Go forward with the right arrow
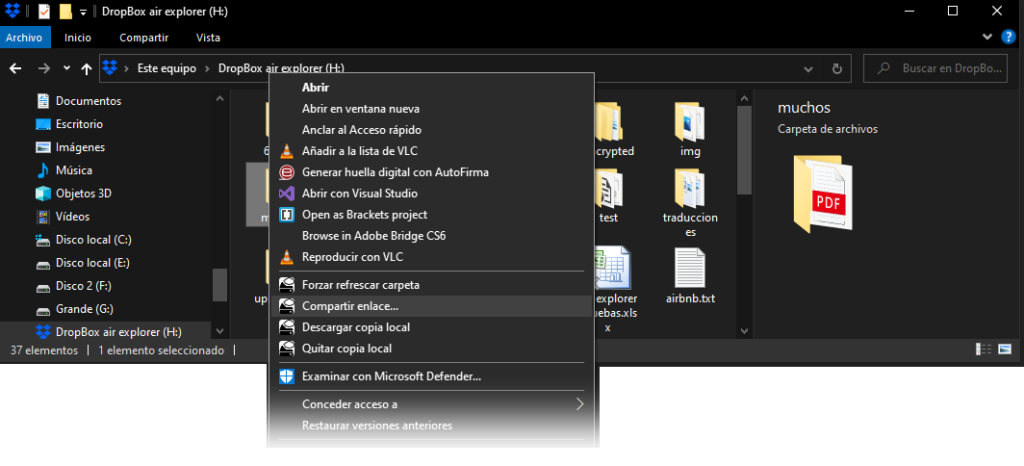Image resolution: width=1024 pixels, height=466 pixels. pyautogui.click(x=44, y=69)
